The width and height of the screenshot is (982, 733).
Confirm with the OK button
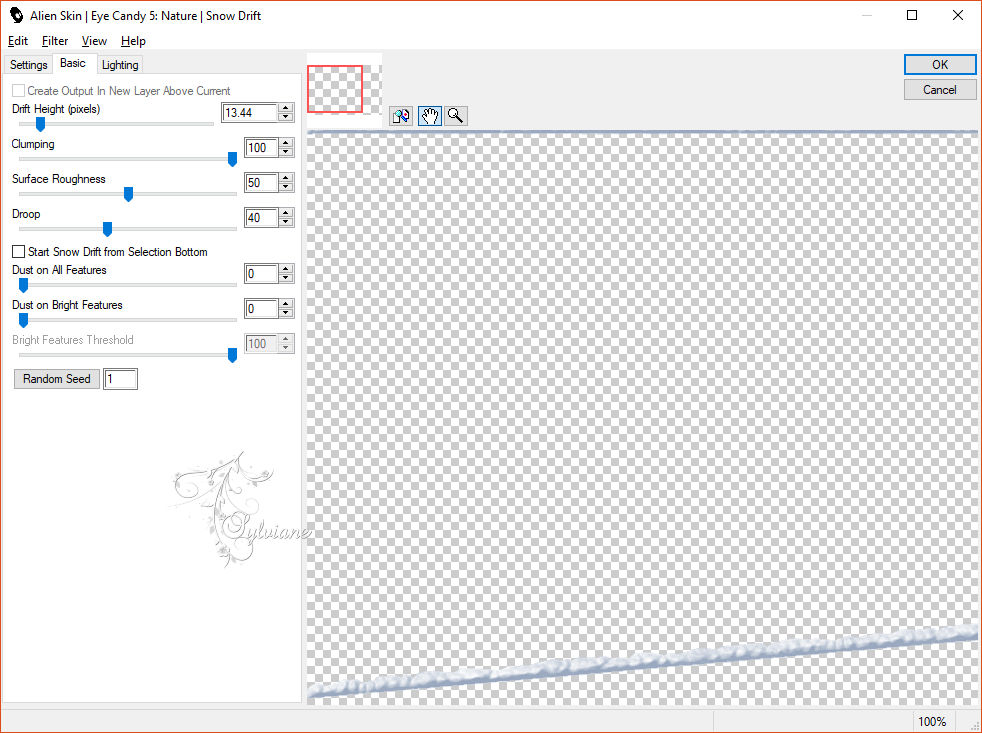[x=939, y=65]
